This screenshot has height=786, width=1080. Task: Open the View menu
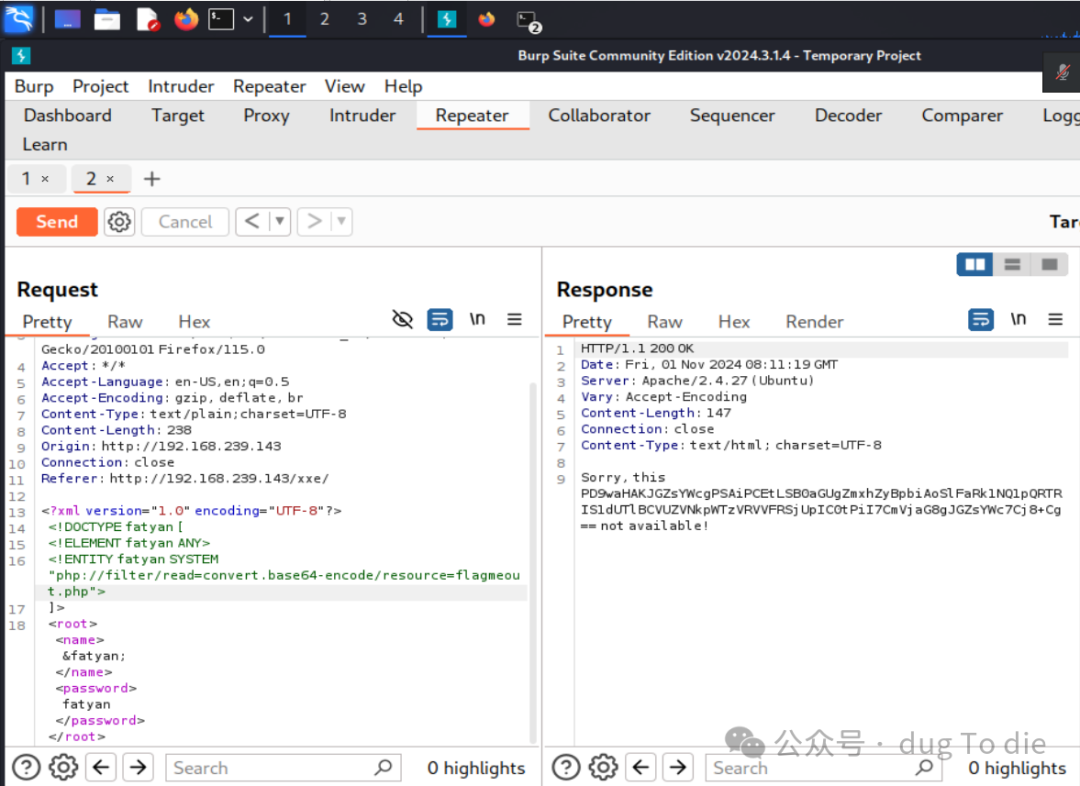[x=344, y=86]
